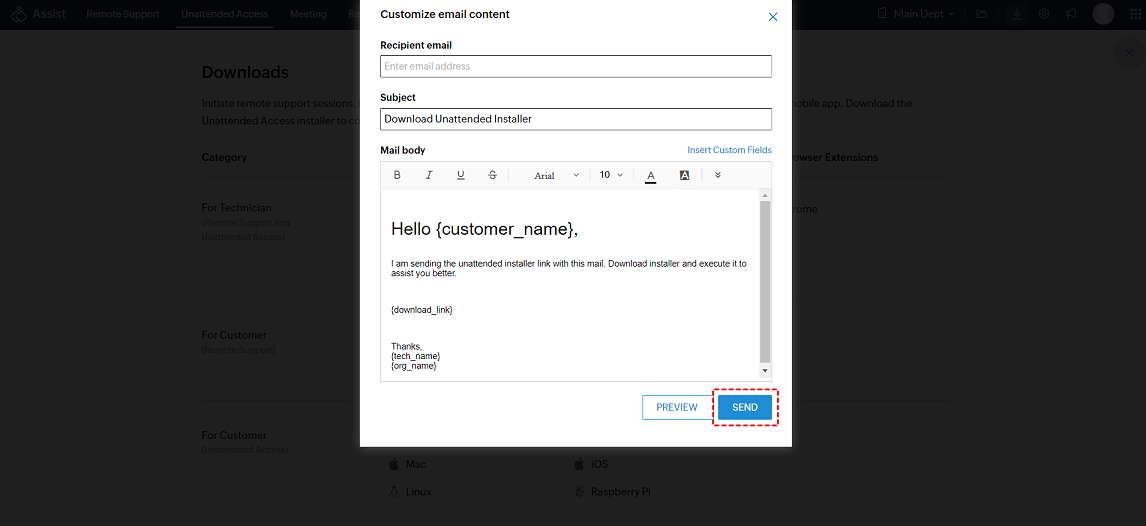Open settings gear in top bar

click(x=1044, y=14)
